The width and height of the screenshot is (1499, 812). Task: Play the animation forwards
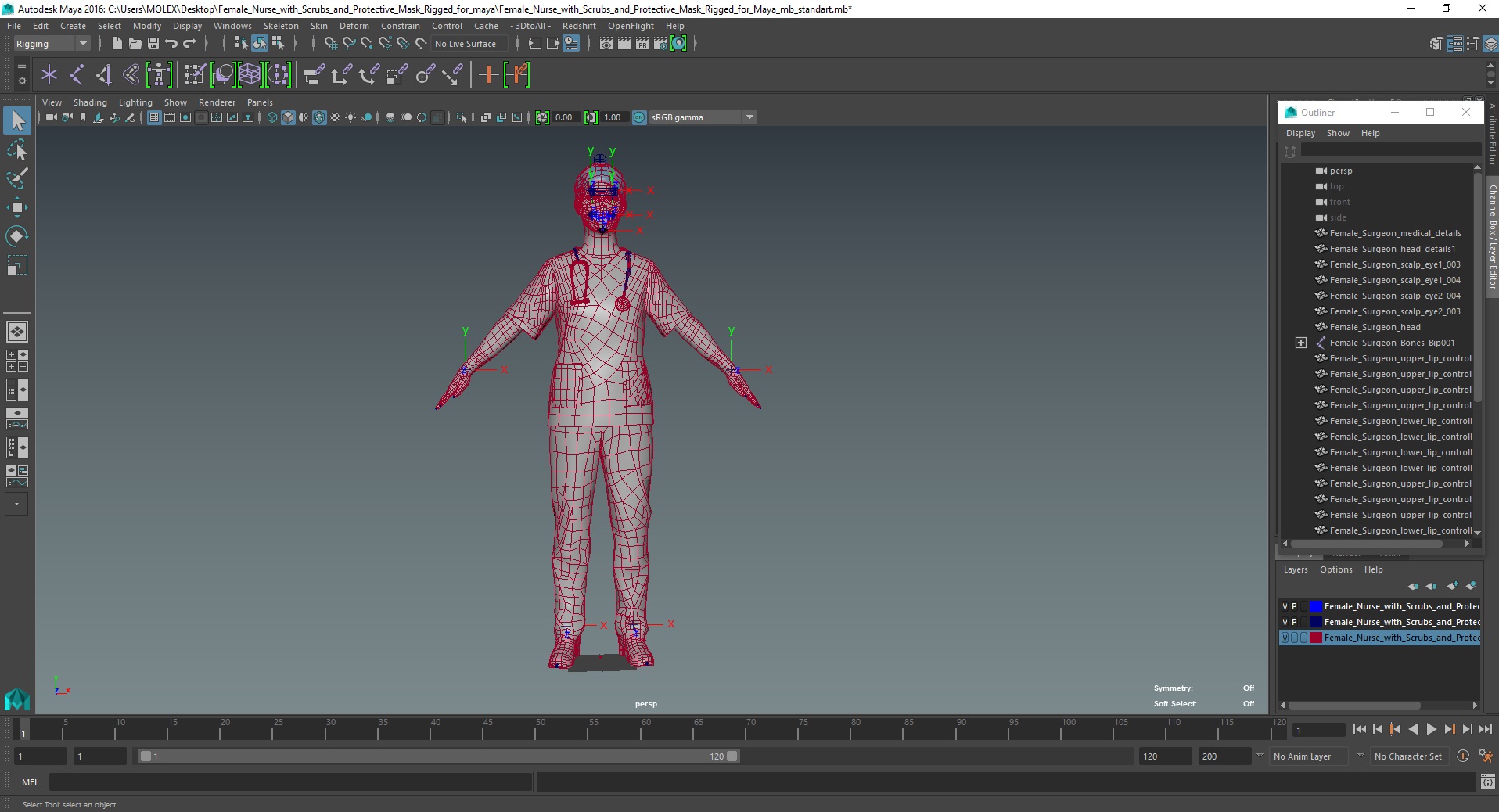tap(1431, 729)
